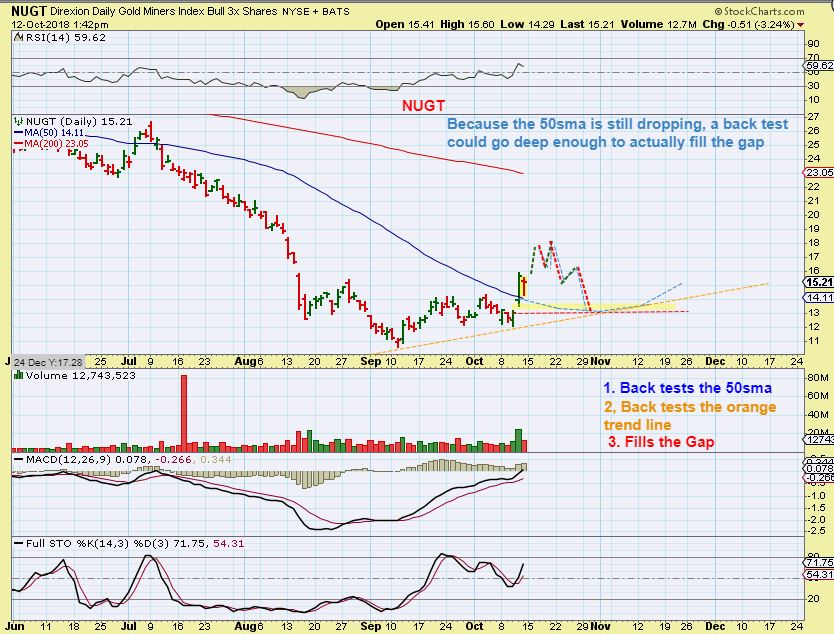
Task: Click the '12-Oct-2018 1:42pm' timestamp
Action: coord(60,24)
